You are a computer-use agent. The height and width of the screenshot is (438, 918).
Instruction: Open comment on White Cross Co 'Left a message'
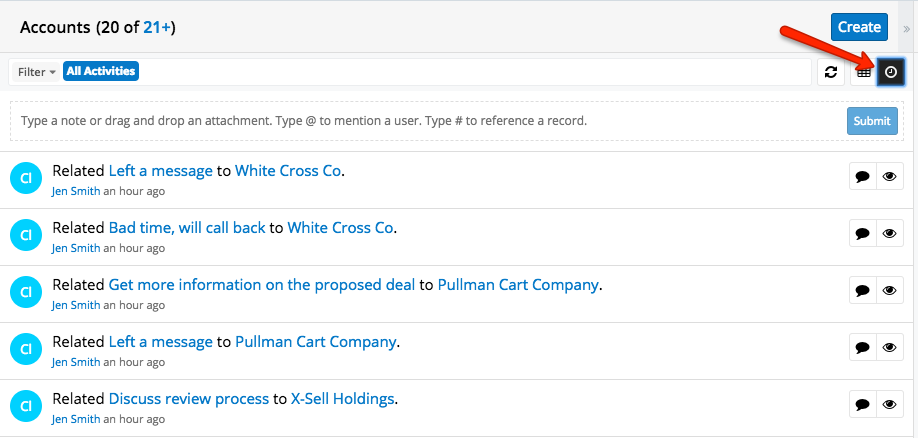pyautogui.click(x=862, y=177)
